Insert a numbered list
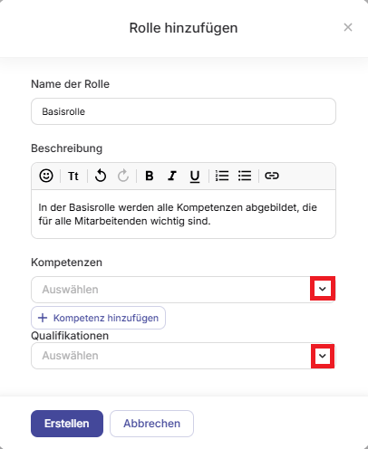 222,175
